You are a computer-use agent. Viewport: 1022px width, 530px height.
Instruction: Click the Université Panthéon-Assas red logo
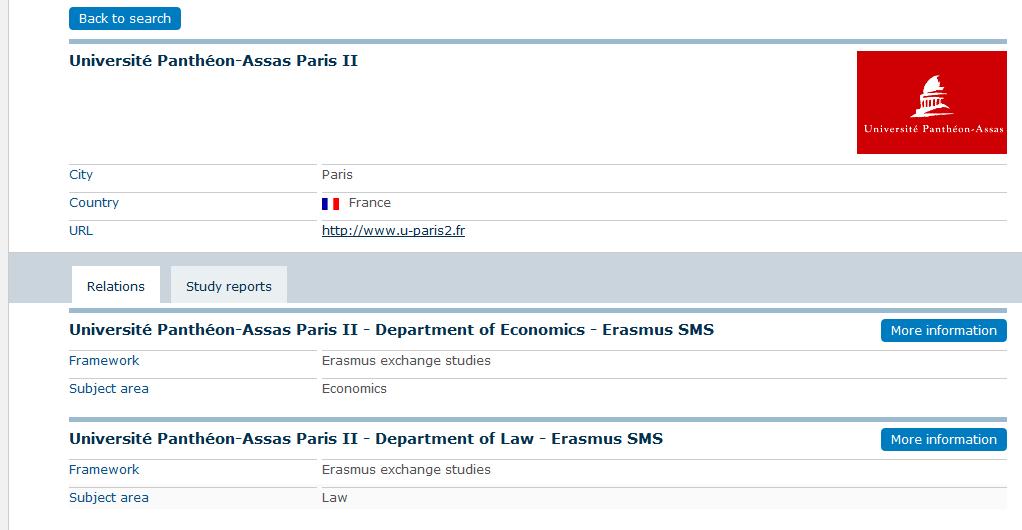(931, 102)
